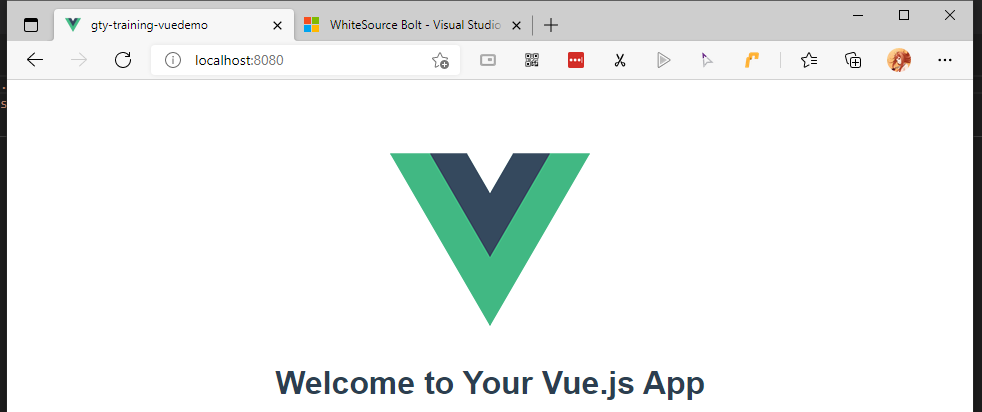
Task: Open picture-in-picture extension icon
Action: tap(487, 60)
